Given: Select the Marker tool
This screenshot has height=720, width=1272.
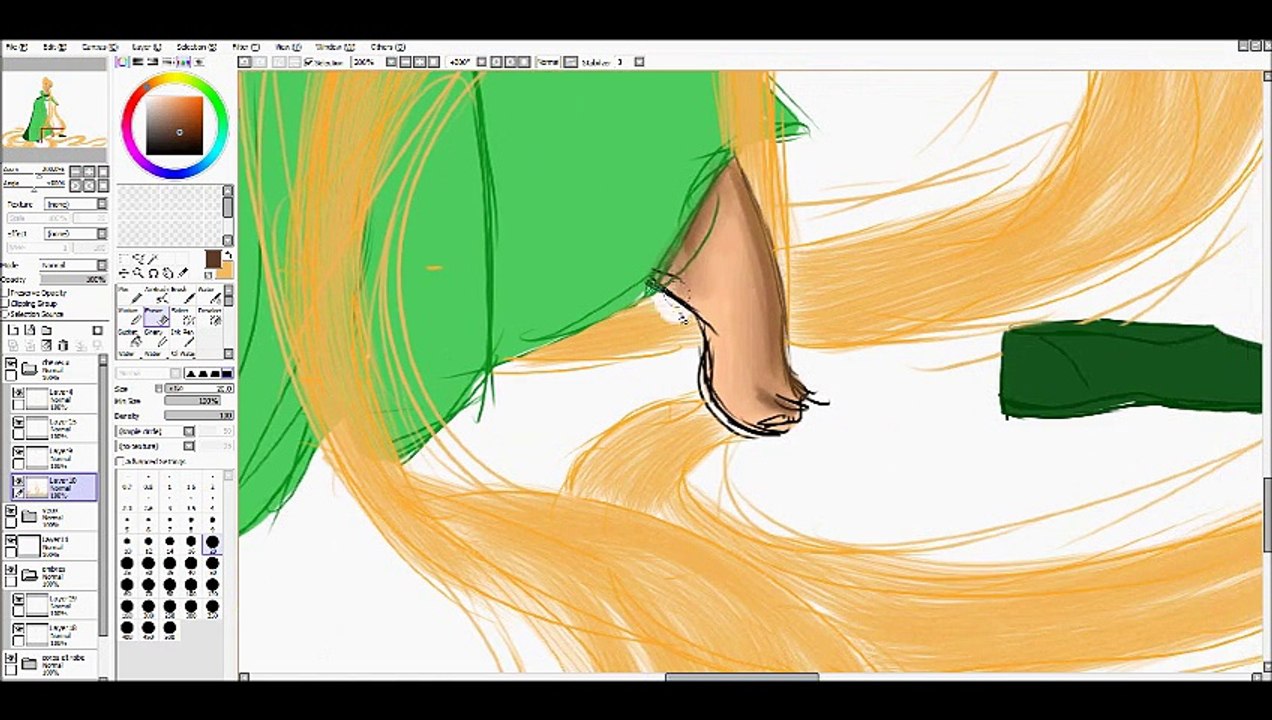Looking at the screenshot, I should 128,316.
